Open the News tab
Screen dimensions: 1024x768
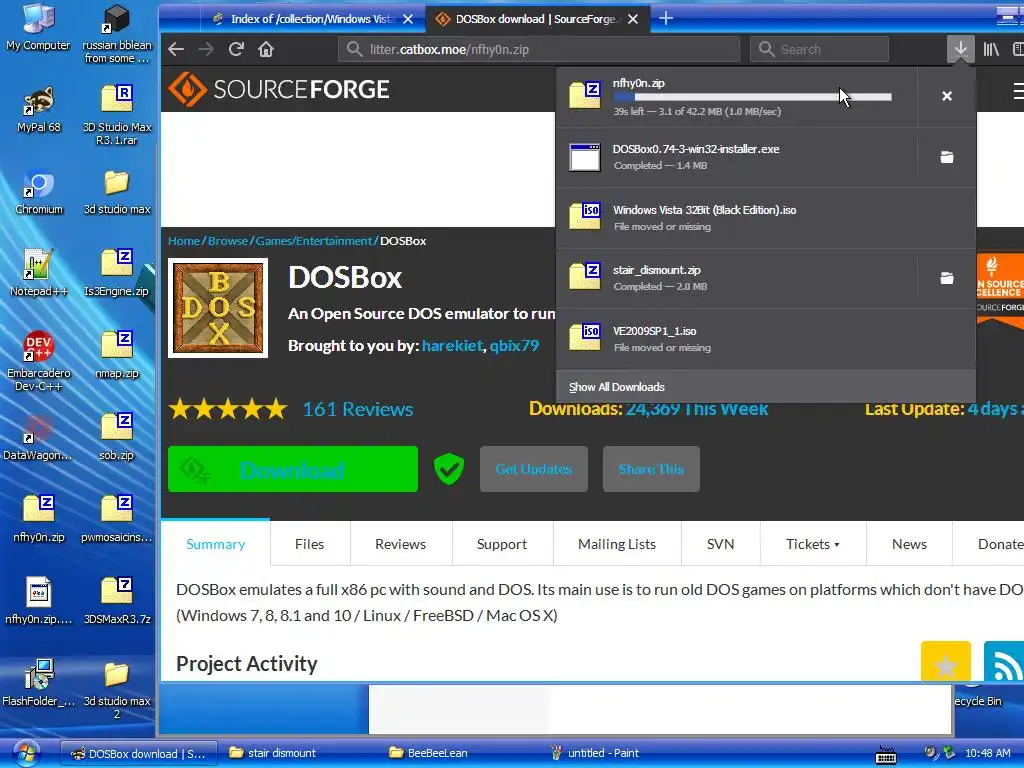[909, 544]
